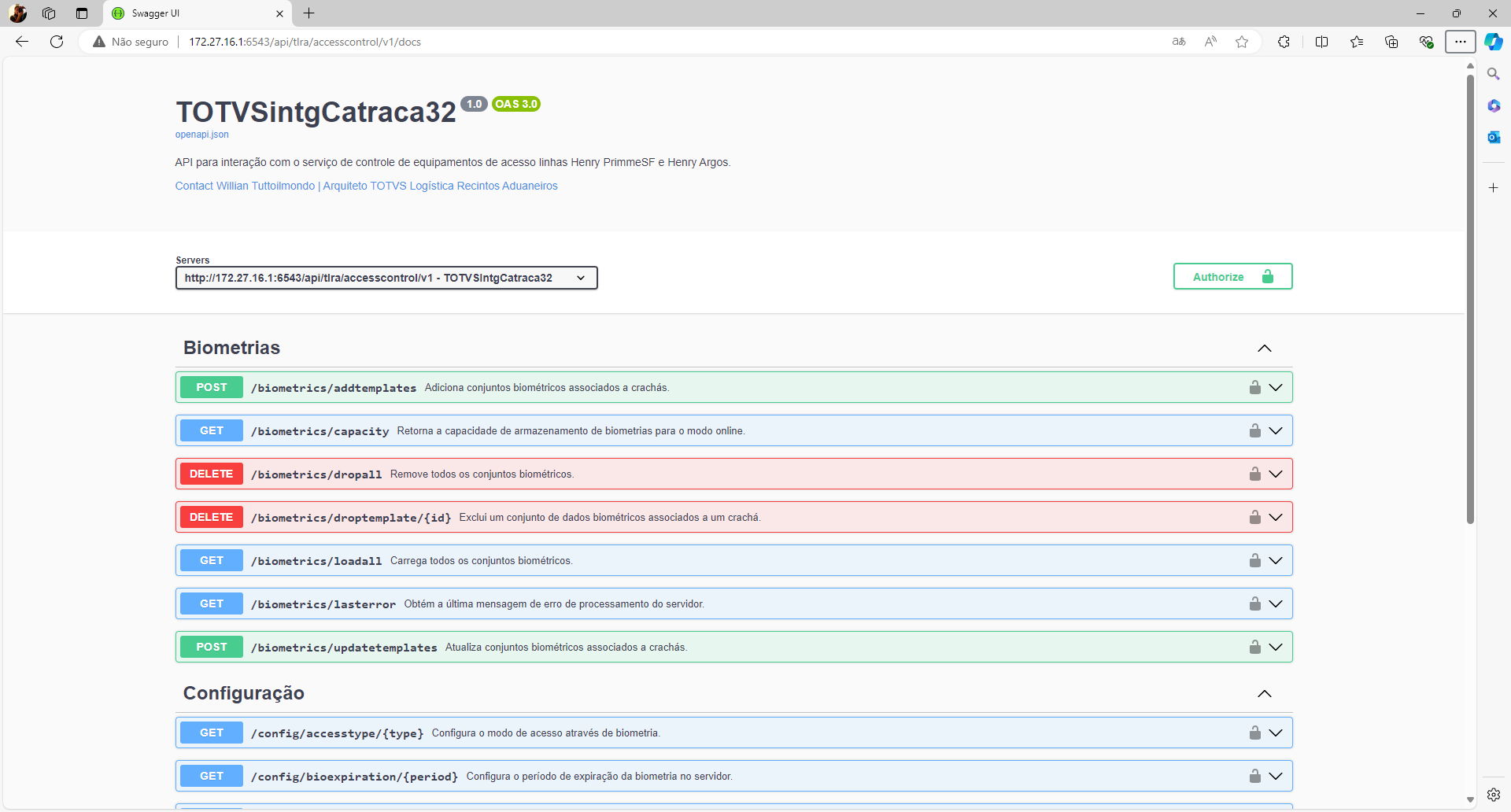Open a new browser tab
This screenshot has width=1511, height=812.
[x=309, y=13]
